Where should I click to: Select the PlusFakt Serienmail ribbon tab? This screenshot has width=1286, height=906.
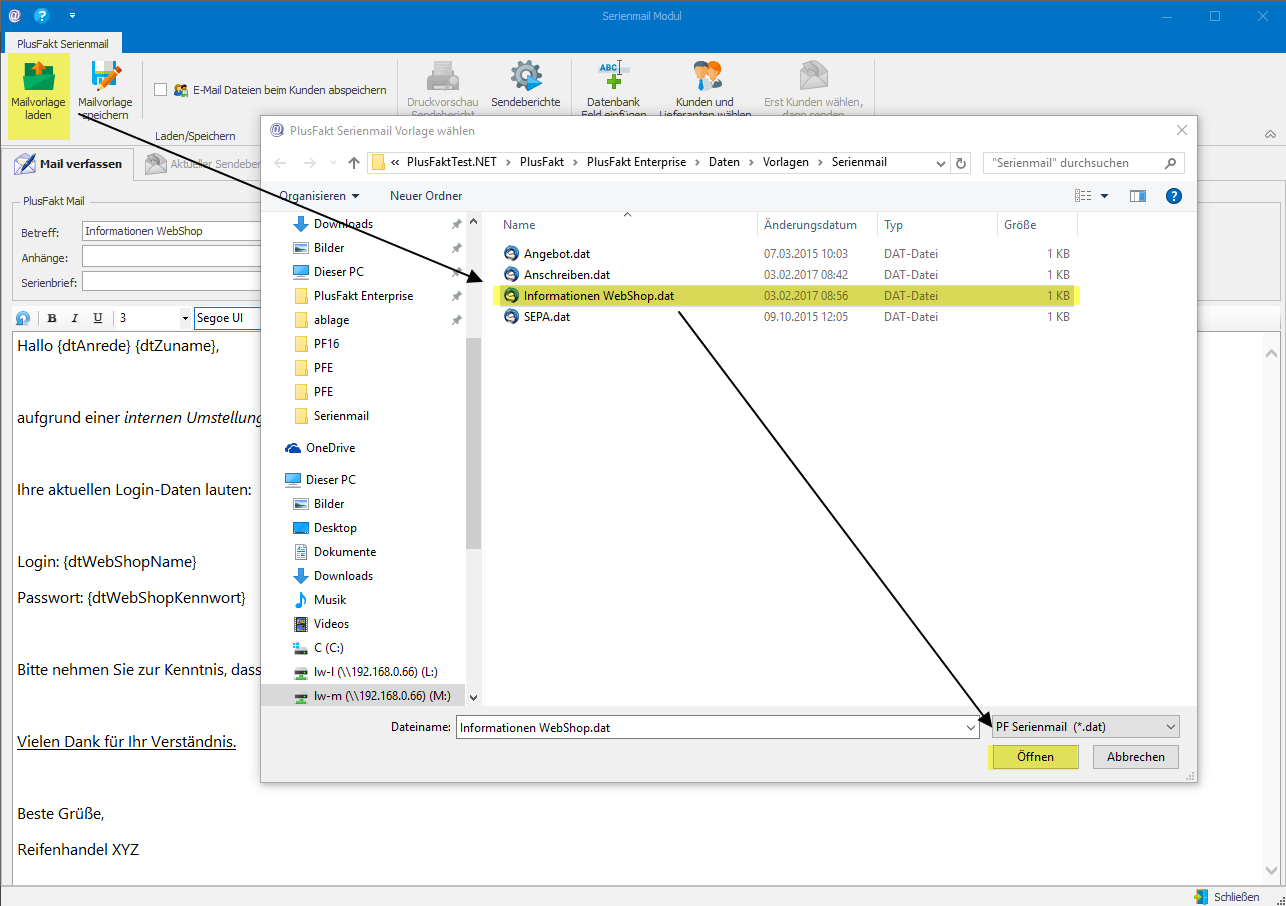[x=63, y=43]
